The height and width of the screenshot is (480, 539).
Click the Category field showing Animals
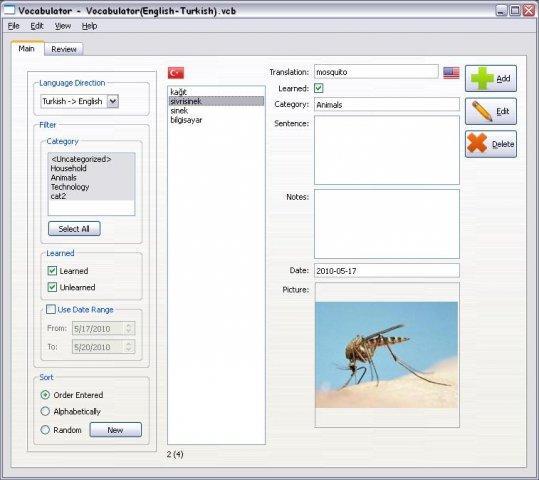pyautogui.click(x=387, y=105)
